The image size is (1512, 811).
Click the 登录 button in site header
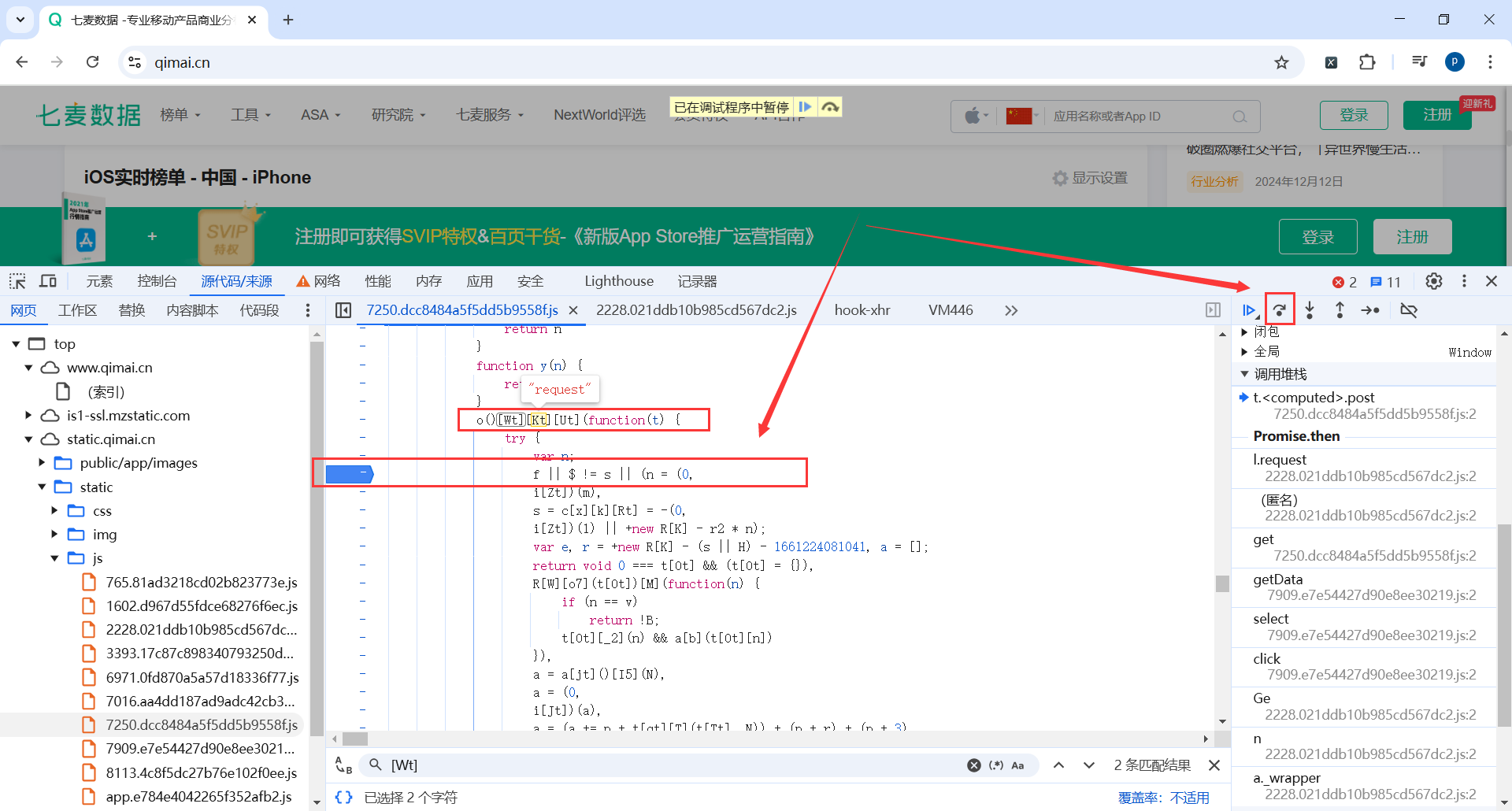(x=1354, y=115)
